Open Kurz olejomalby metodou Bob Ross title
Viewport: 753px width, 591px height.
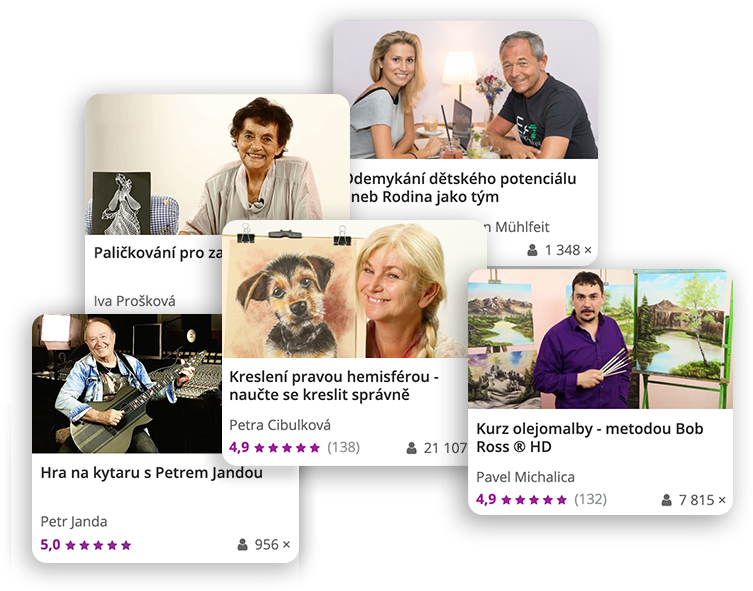[590, 437]
